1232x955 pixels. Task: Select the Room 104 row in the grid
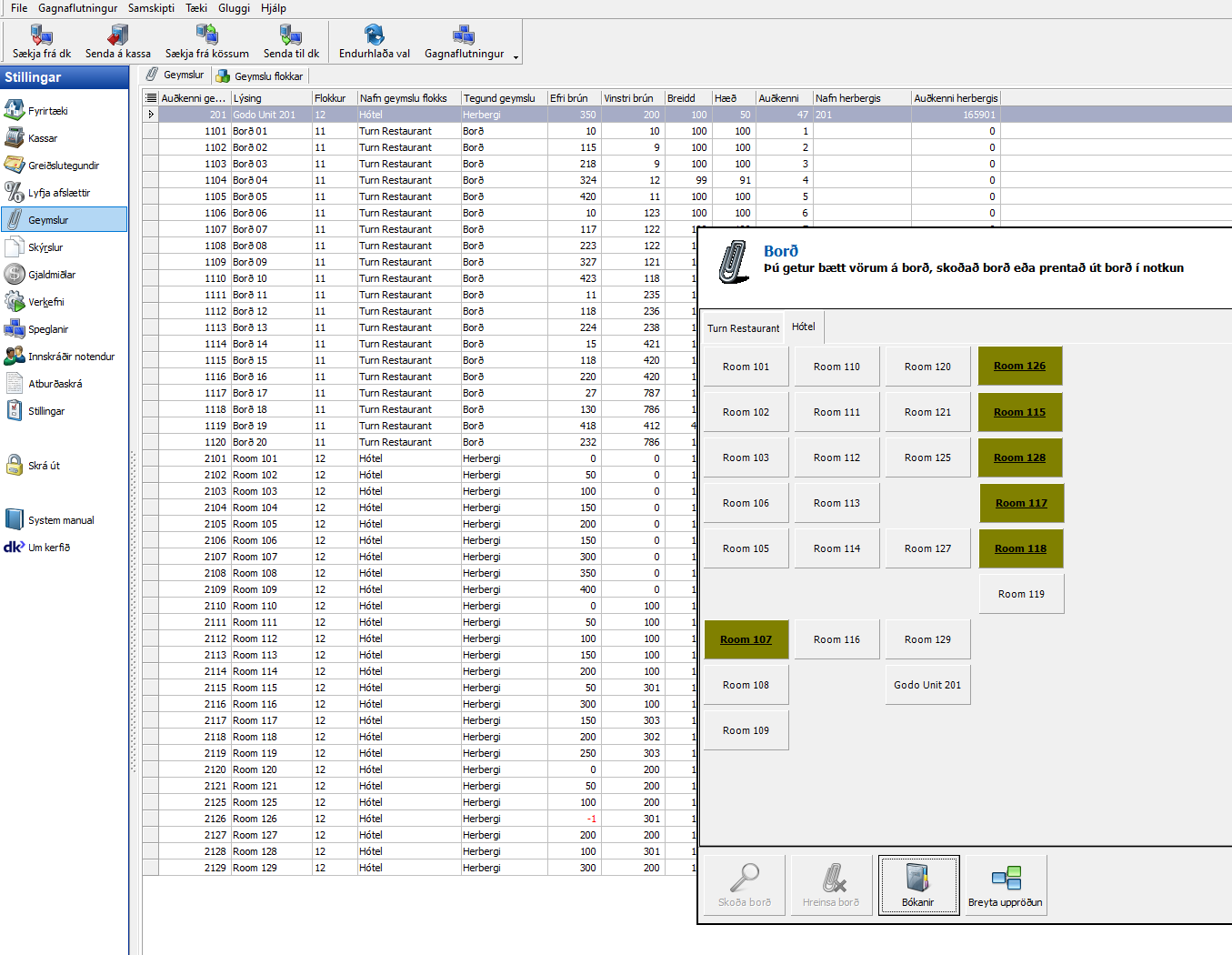255,508
